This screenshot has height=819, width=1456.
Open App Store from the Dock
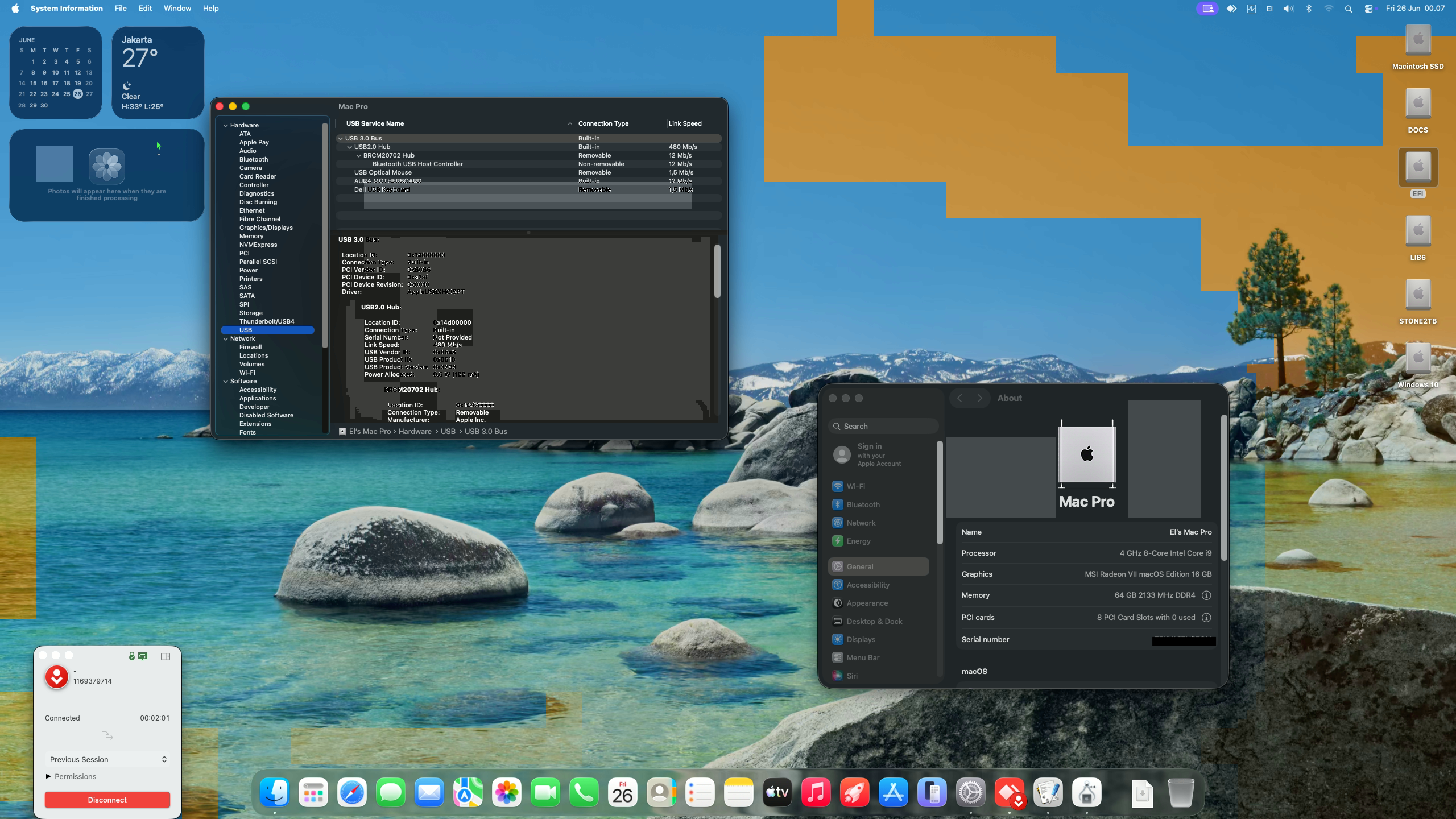coord(894,792)
